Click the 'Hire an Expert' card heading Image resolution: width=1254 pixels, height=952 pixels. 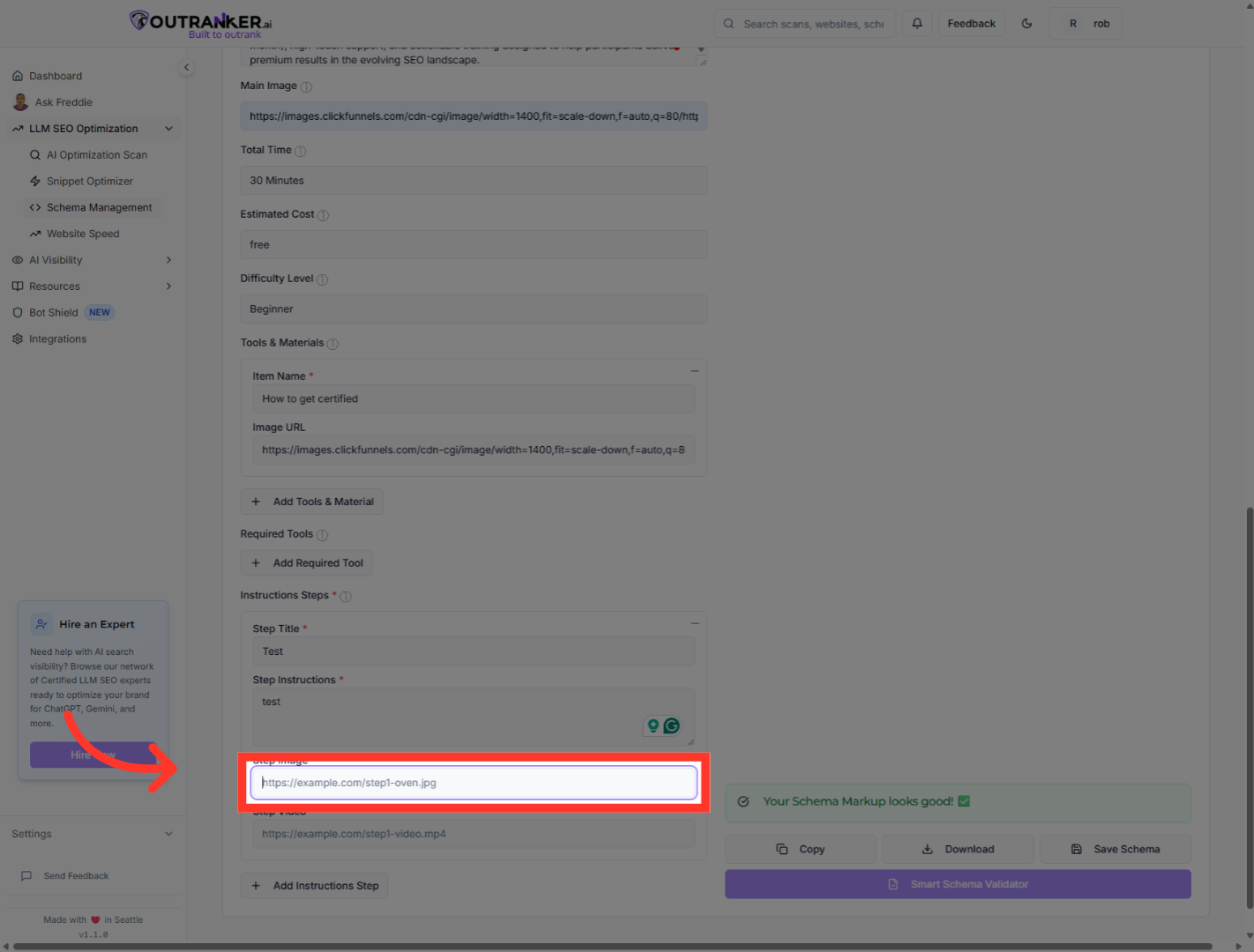point(97,624)
